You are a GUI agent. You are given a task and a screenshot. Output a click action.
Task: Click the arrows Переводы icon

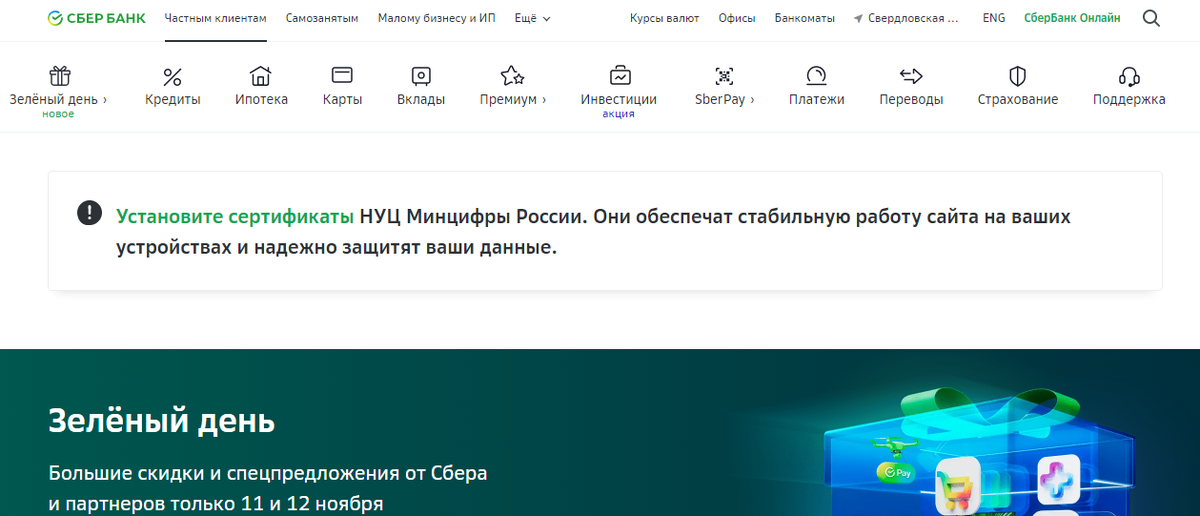coord(911,75)
